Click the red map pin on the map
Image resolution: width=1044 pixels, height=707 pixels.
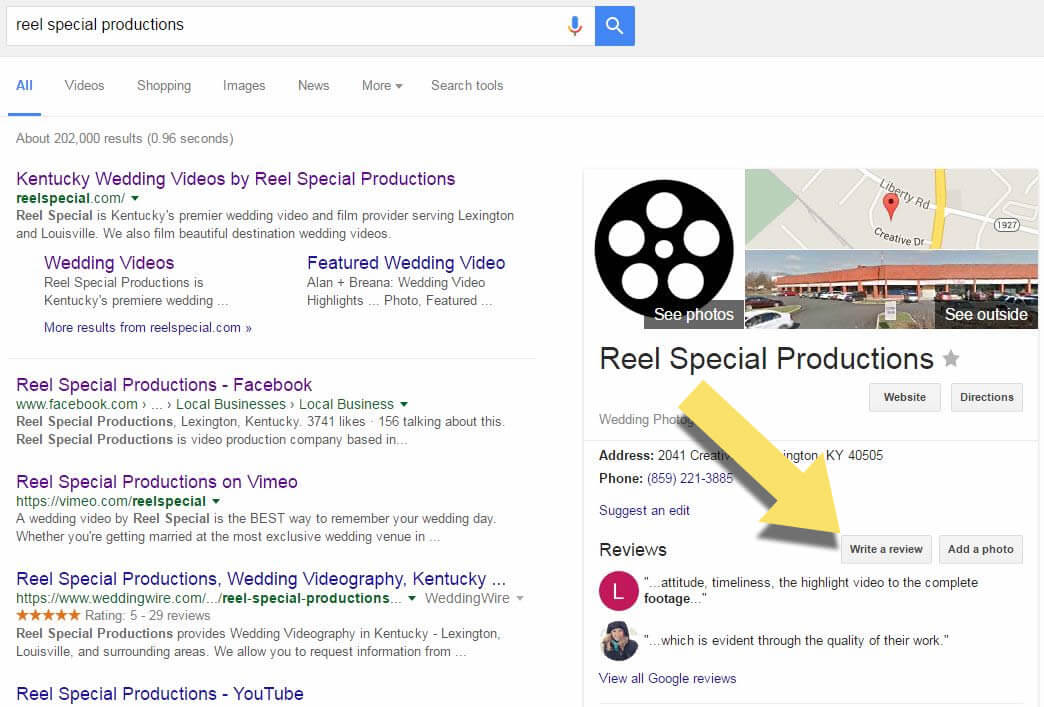click(x=890, y=206)
